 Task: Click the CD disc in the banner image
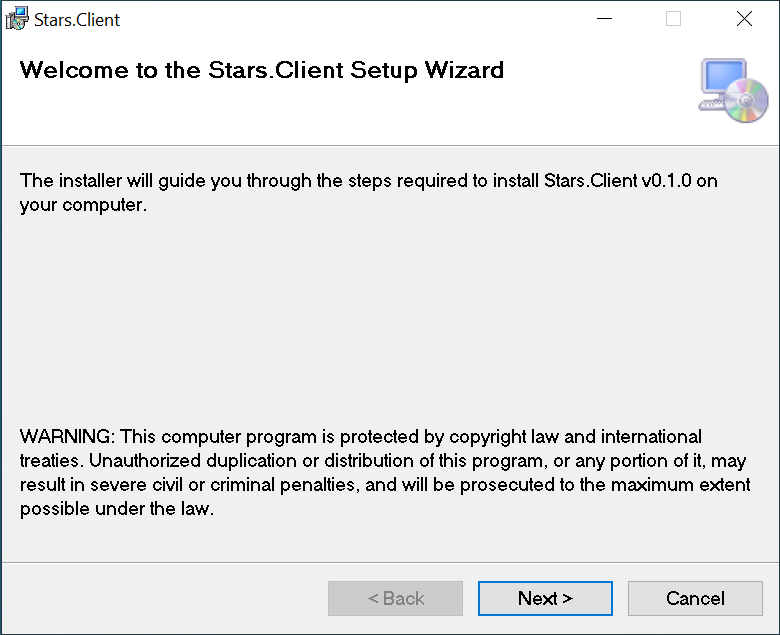747,102
